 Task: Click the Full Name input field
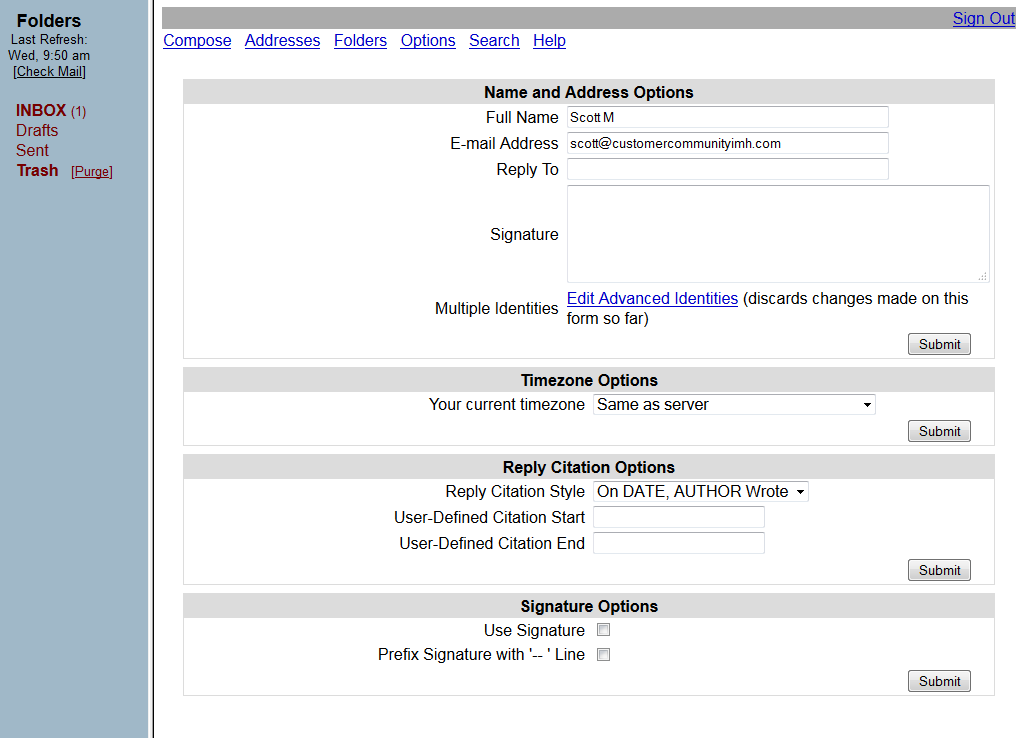click(727, 117)
